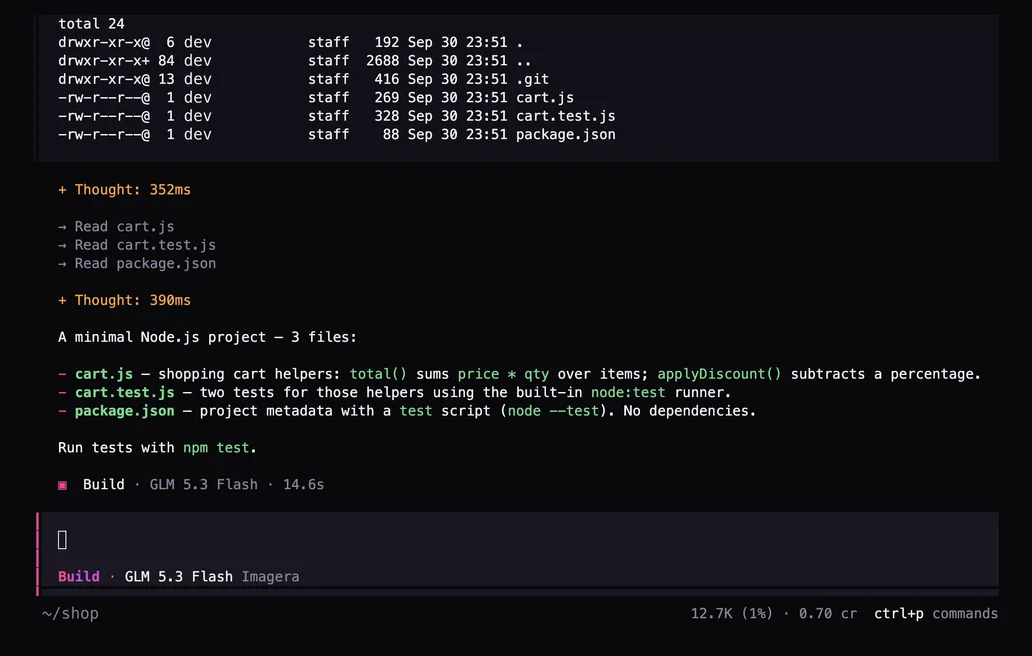Screen dimensions: 1032x656
Task: Click the 'total 24' line
Action: click(x=91, y=24)
